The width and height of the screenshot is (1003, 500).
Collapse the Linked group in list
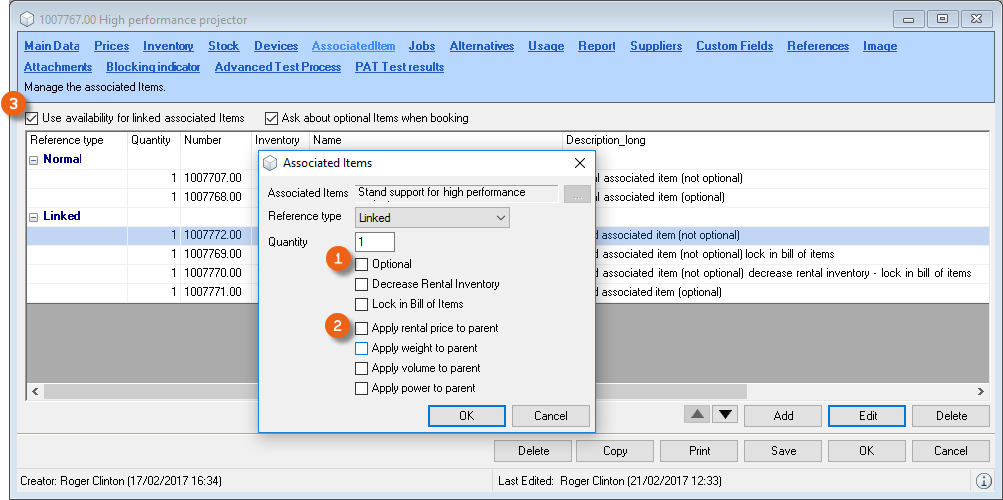tap(34, 216)
